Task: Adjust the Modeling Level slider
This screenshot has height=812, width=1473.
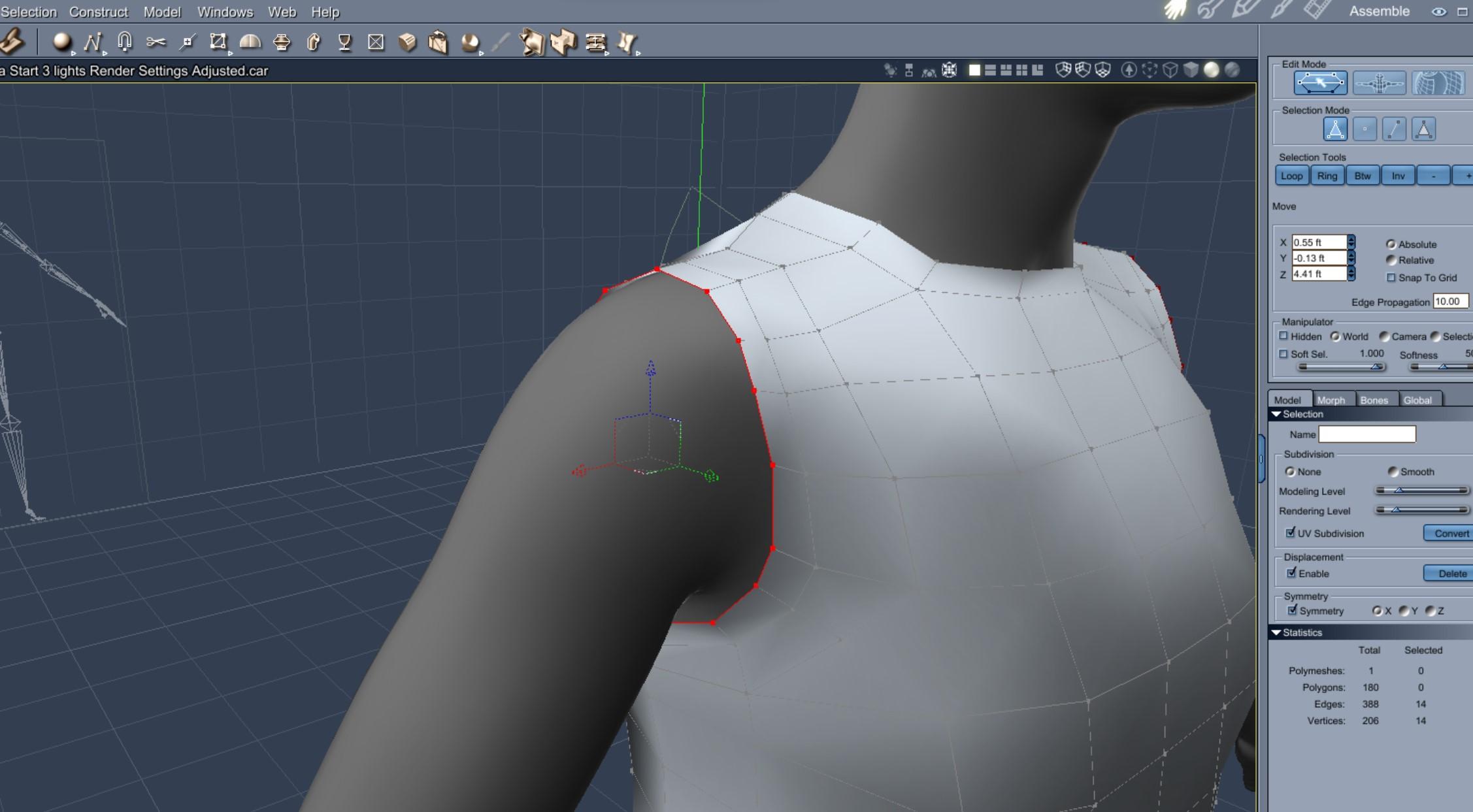Action: pos(1399,491)
